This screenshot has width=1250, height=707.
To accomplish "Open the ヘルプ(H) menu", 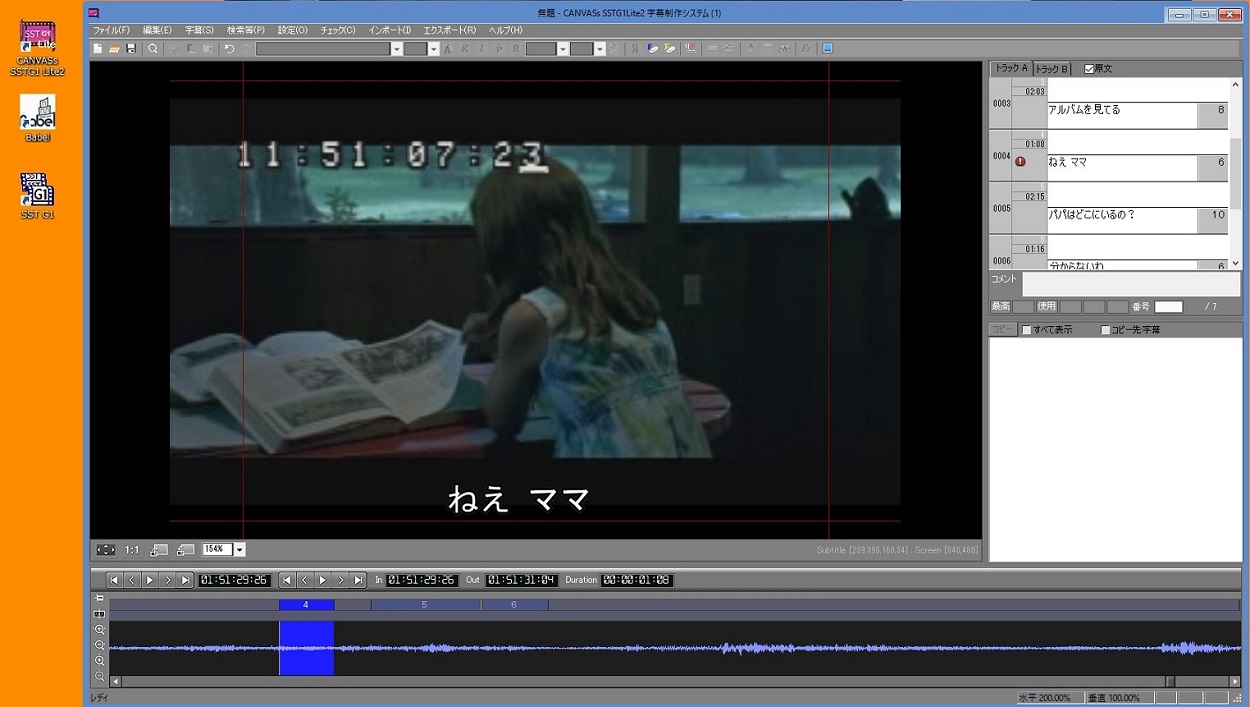I will [505, 31].
